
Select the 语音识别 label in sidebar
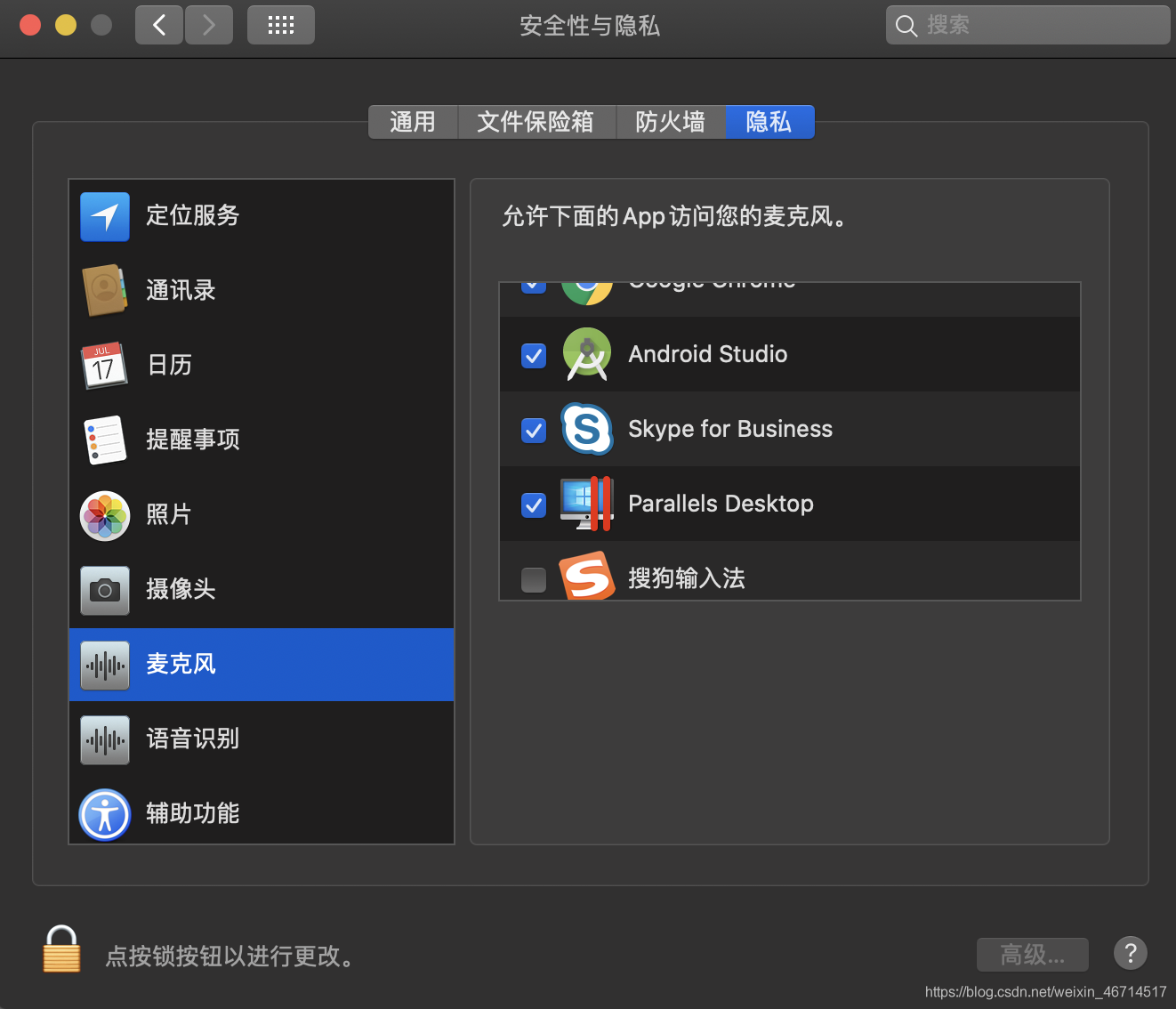tap(193, 739)
